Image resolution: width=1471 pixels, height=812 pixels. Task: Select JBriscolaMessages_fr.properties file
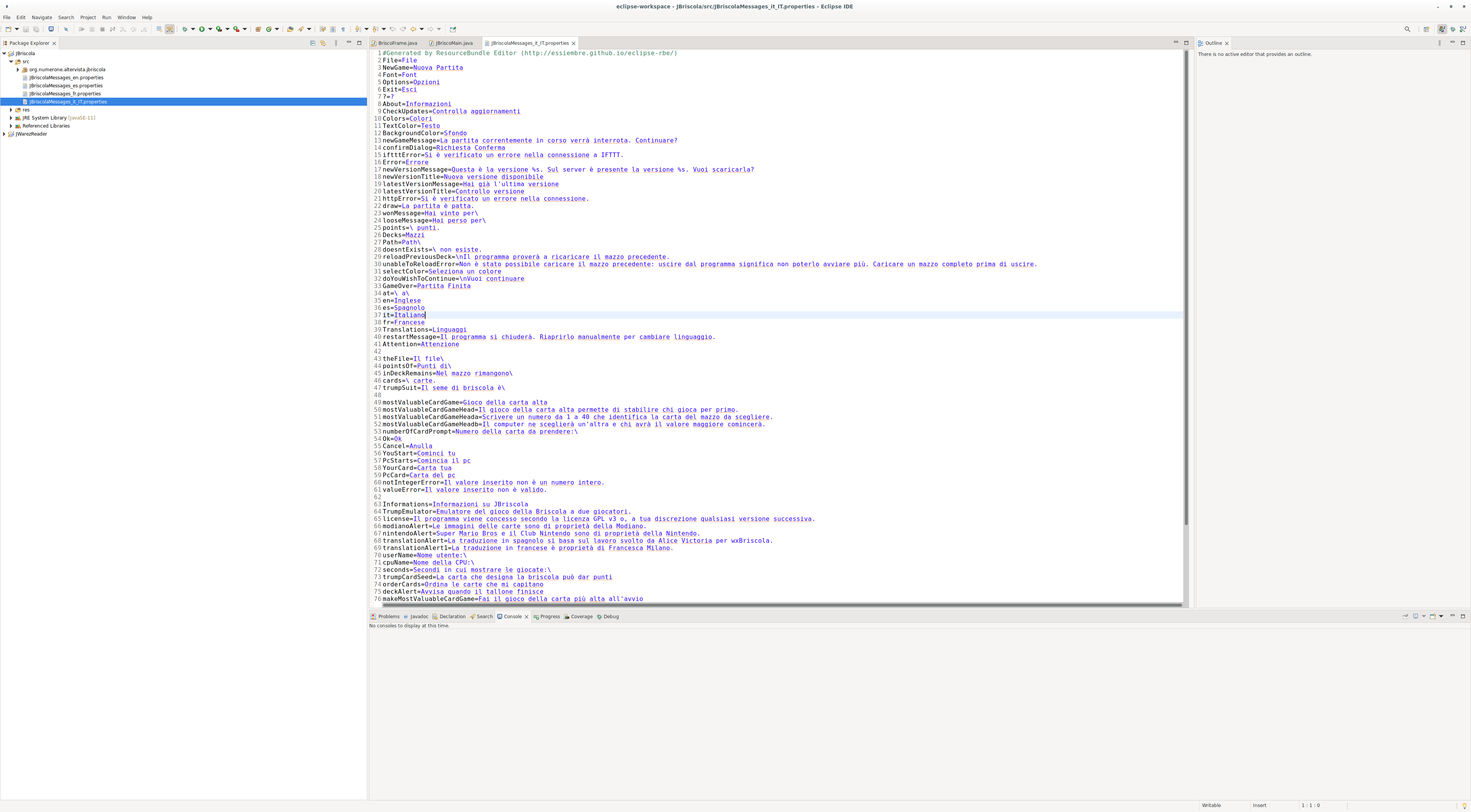point(64,94)
